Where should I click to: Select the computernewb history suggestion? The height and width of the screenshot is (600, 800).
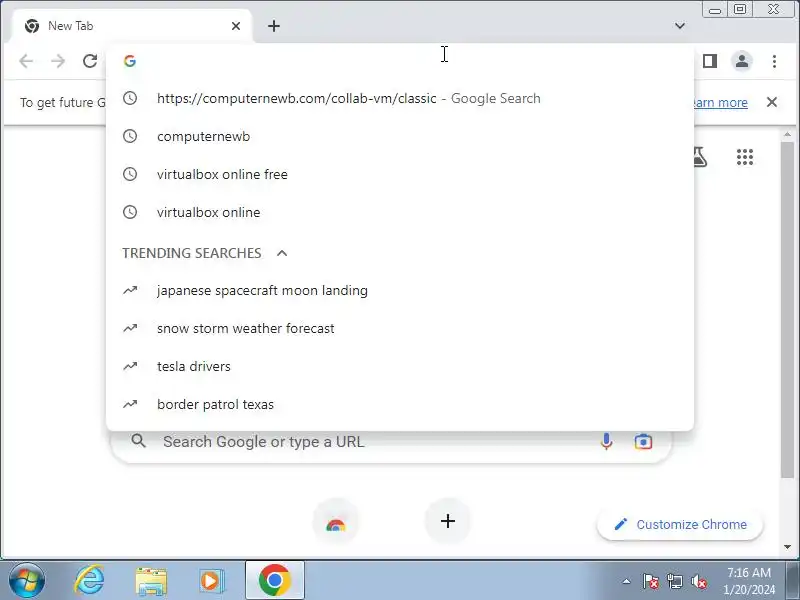point(400,136)
